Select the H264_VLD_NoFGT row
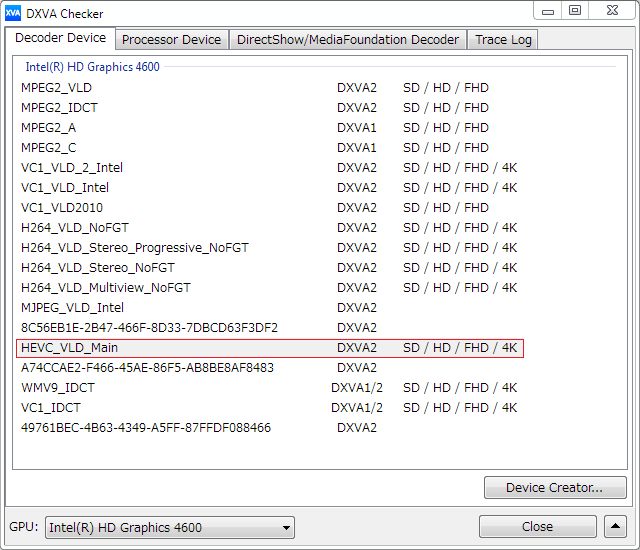The image size is (640, 550). coord(269,228)
